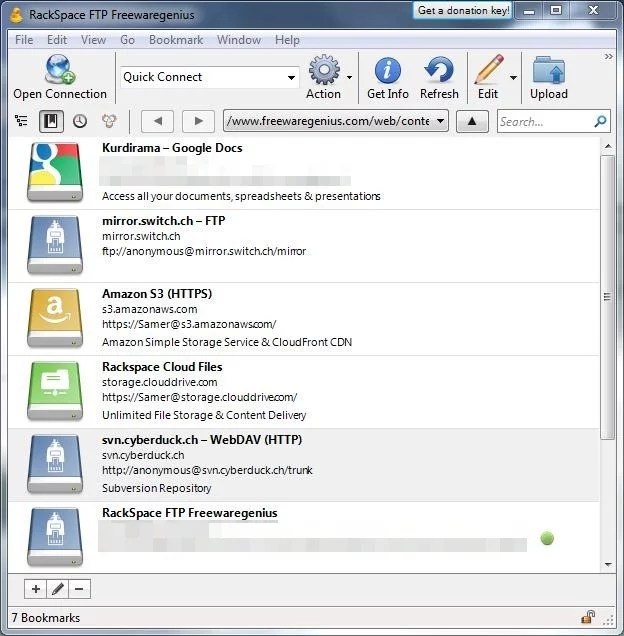Click the search magnifier icon
Viewport: 624px width, 636px height.
[600, 121]
